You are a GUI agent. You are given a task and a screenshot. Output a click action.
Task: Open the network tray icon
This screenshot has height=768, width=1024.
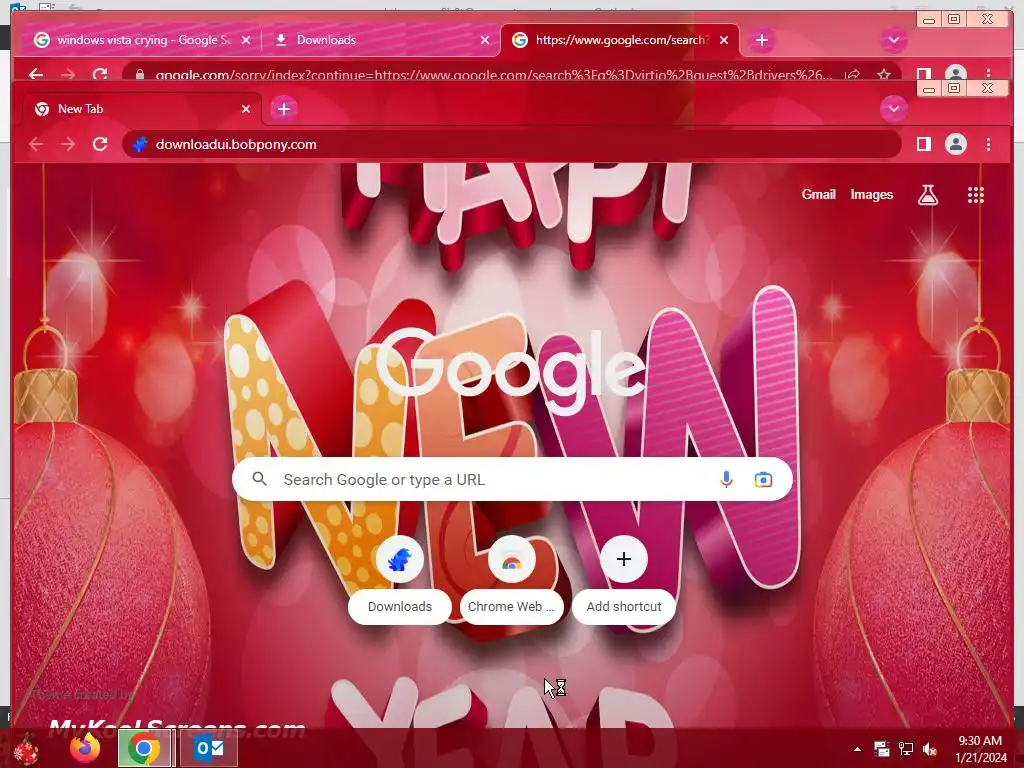pos(906,749)
